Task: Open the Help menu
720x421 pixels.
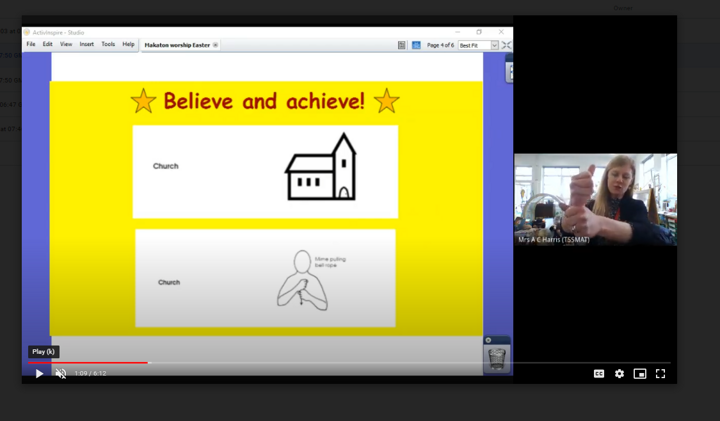Action: (x=128, y=45)
